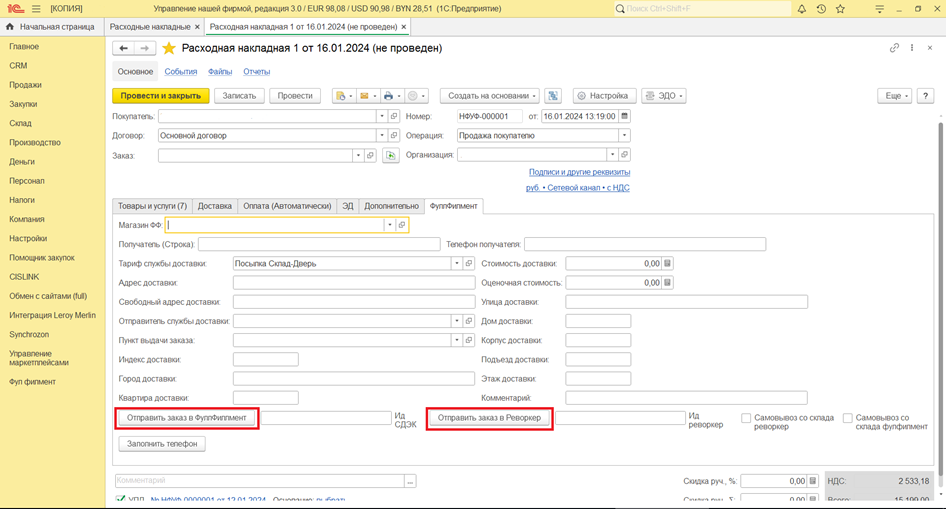The height and width of the screenshot is (509, 946).
Task: Click the Записать button
Action: [239, 96]
